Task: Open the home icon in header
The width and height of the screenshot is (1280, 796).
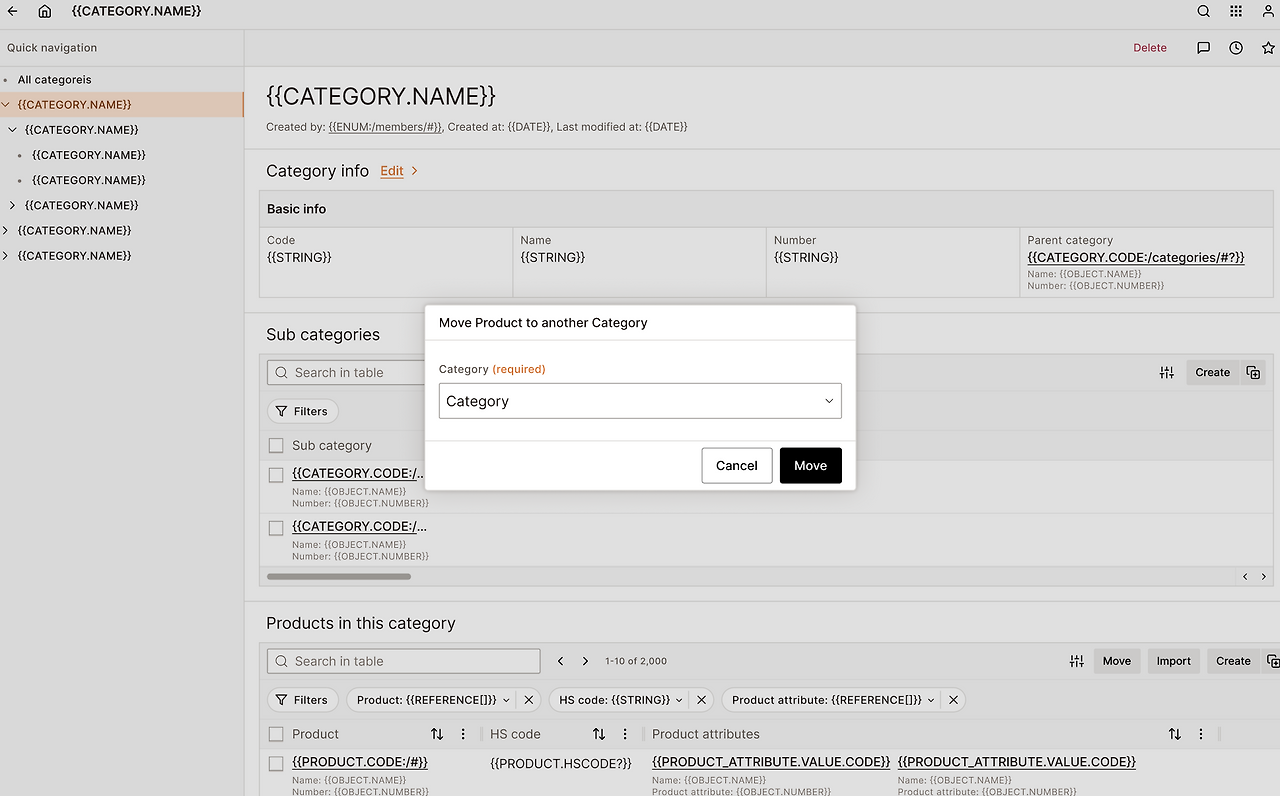Action: tap(45, 11)
